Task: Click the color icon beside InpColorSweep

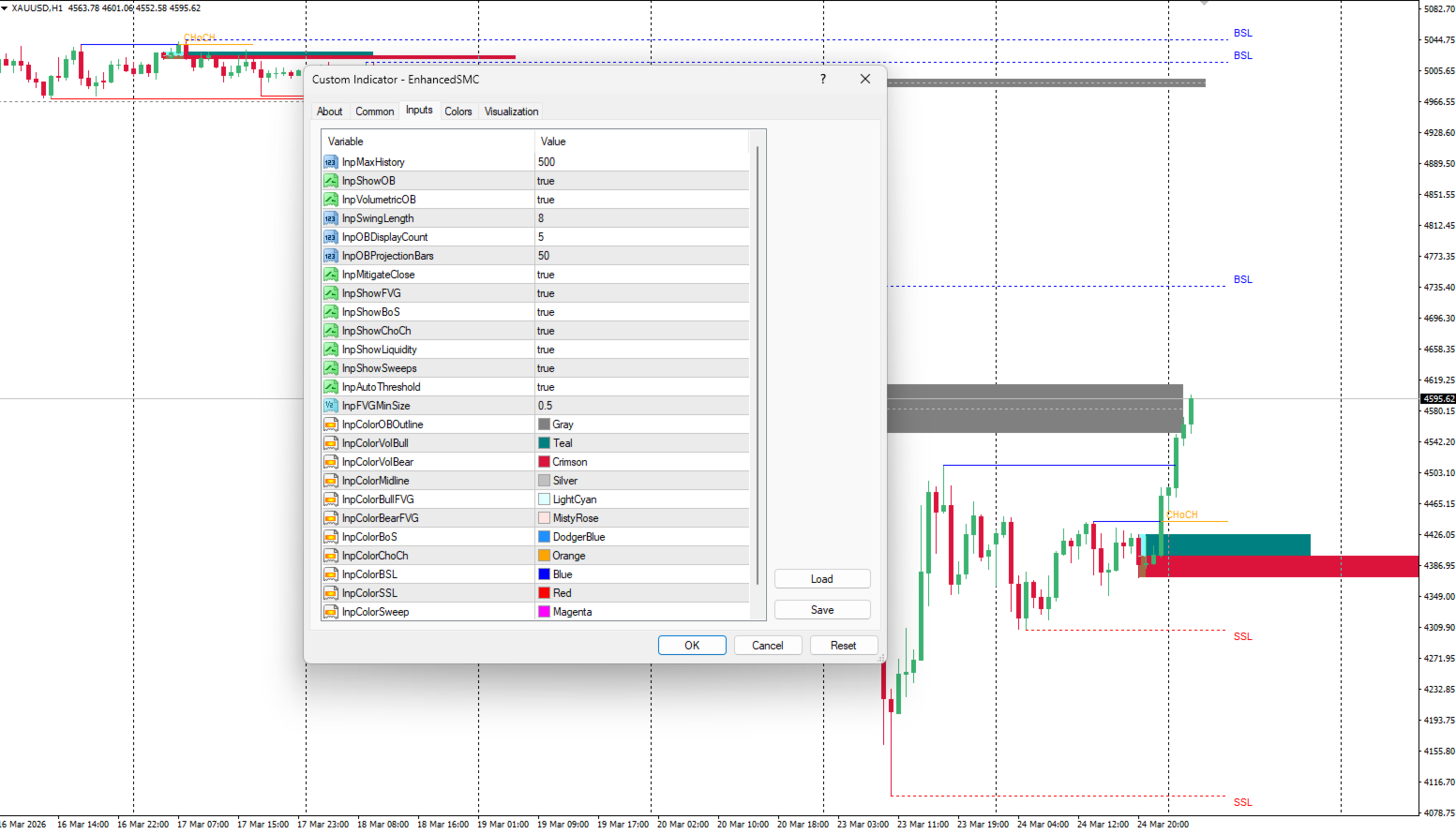Action: tap(331, 612)
